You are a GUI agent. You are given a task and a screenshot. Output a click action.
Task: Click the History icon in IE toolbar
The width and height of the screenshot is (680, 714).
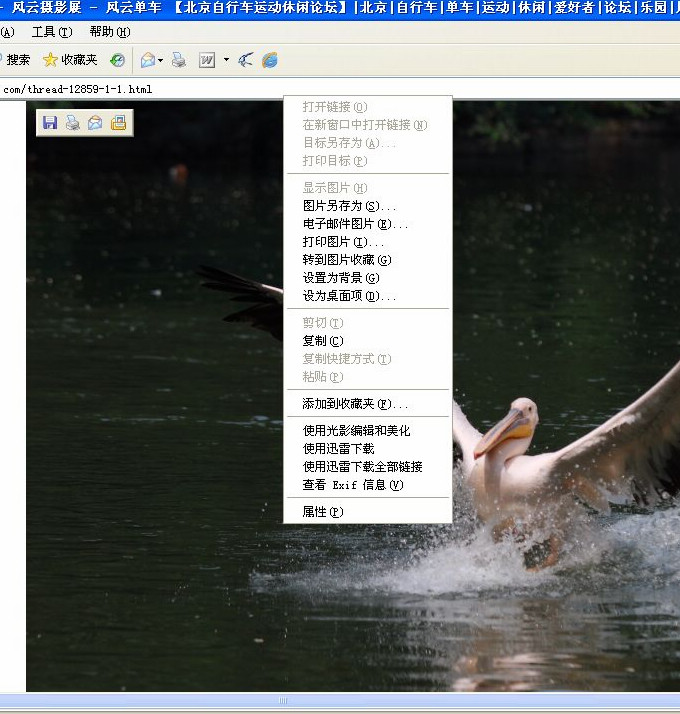point(118,60)
